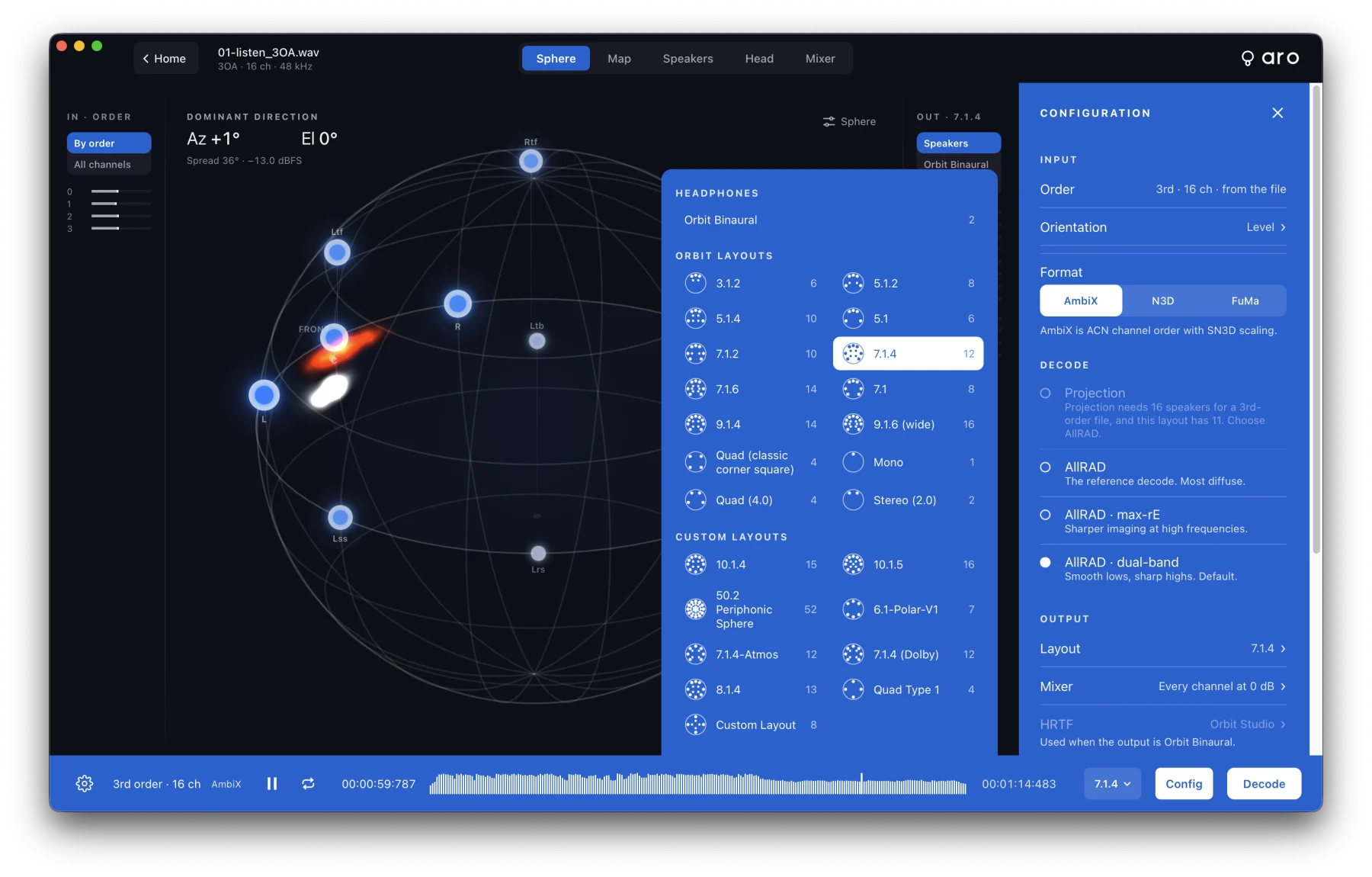
Task: Pick the 6.1-Polar-V1 layout icon
Action: pyautogui.click(x=853, y=609)
